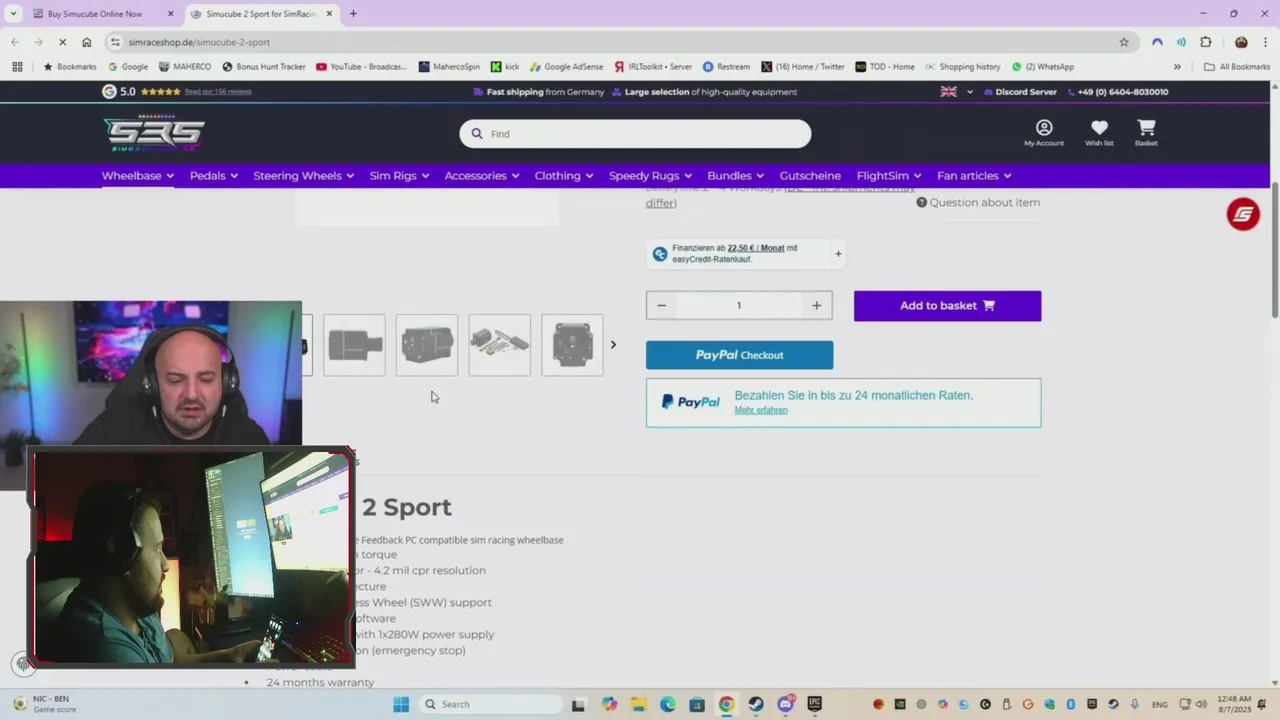Click the Question about item link

pos(985,202)
